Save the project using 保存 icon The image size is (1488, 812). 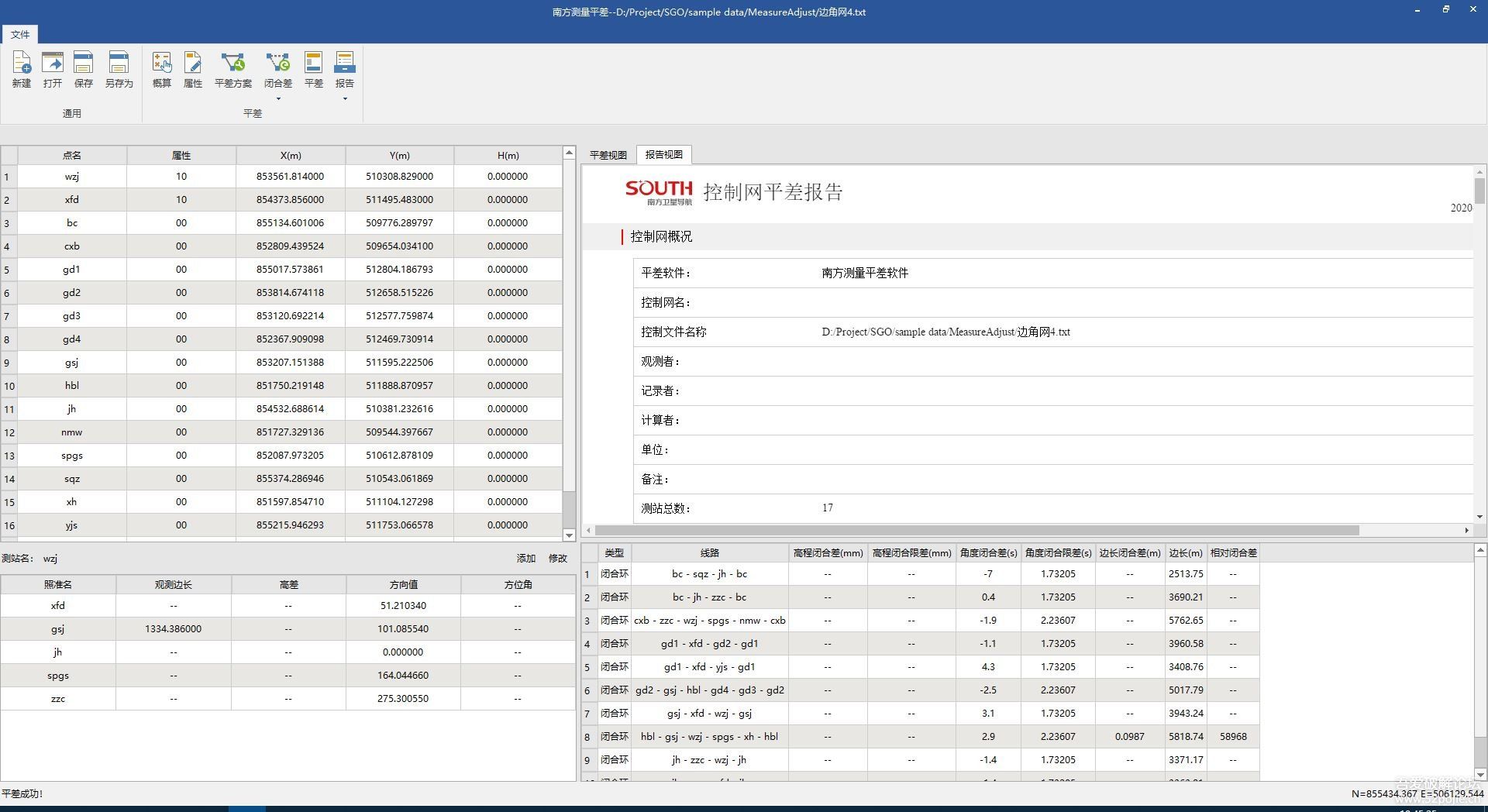pyautogui.click(x=83, y=69)
